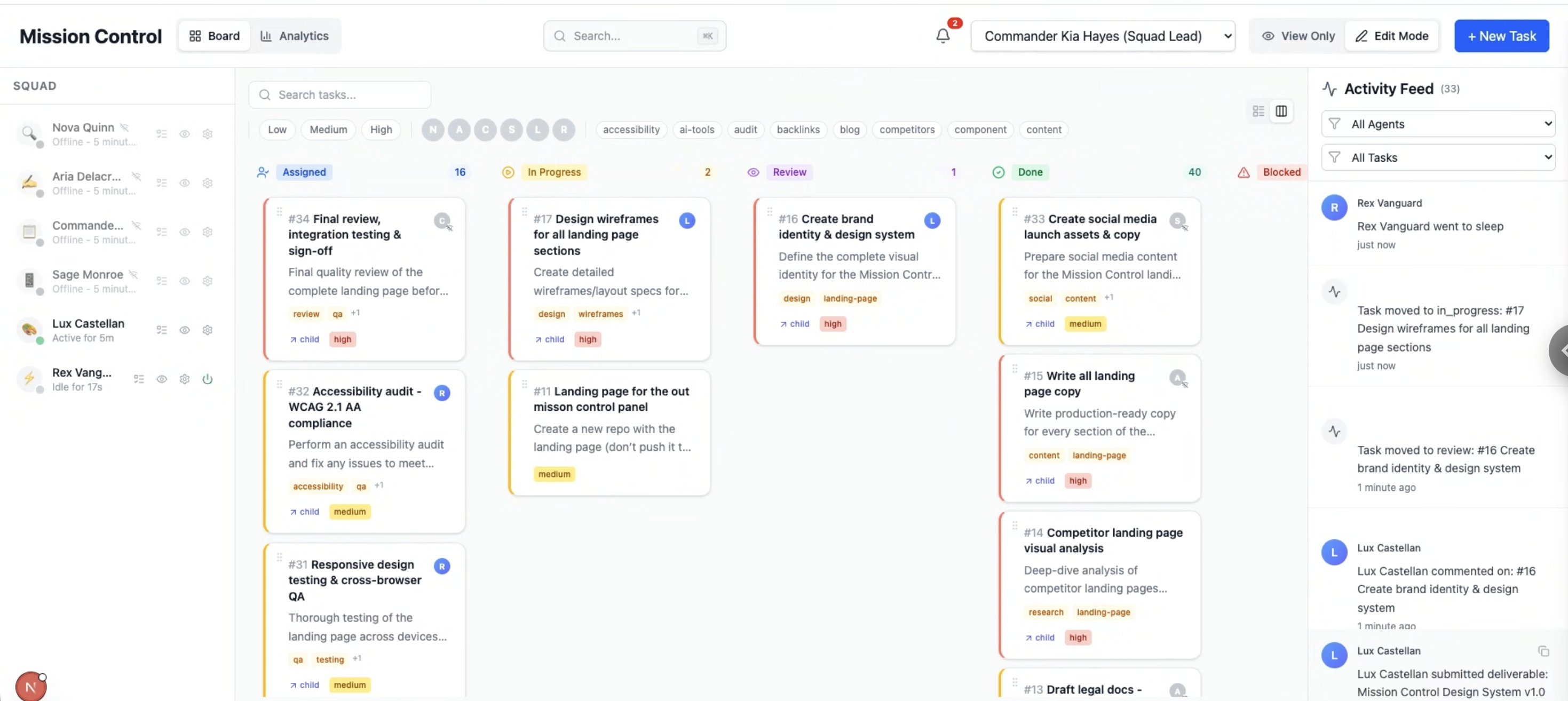
Task: Open task list for Nova Quinn
Action: 161,134
